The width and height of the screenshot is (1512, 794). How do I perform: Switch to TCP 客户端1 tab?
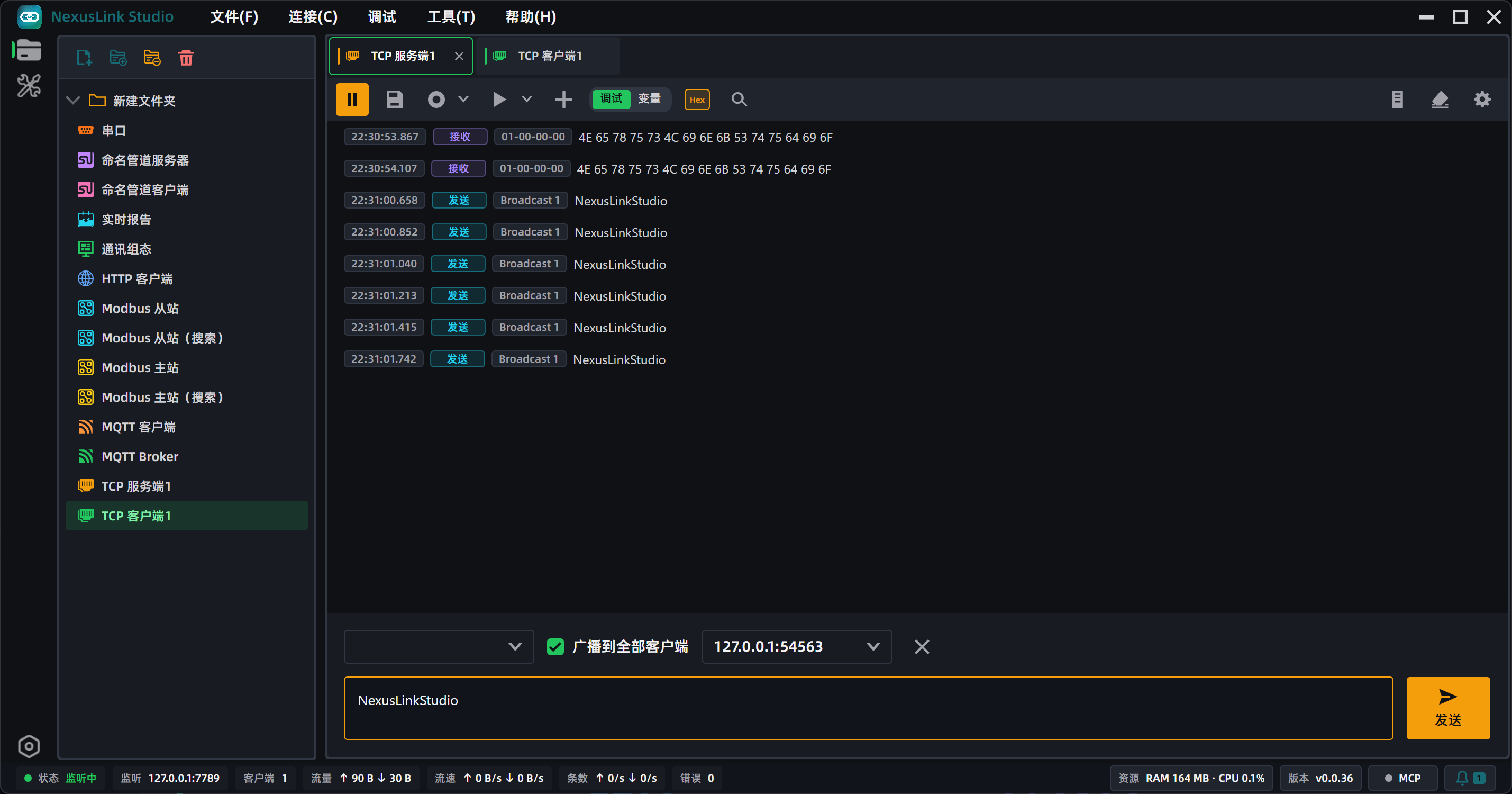pyautogui.click(x=549, y=56)
